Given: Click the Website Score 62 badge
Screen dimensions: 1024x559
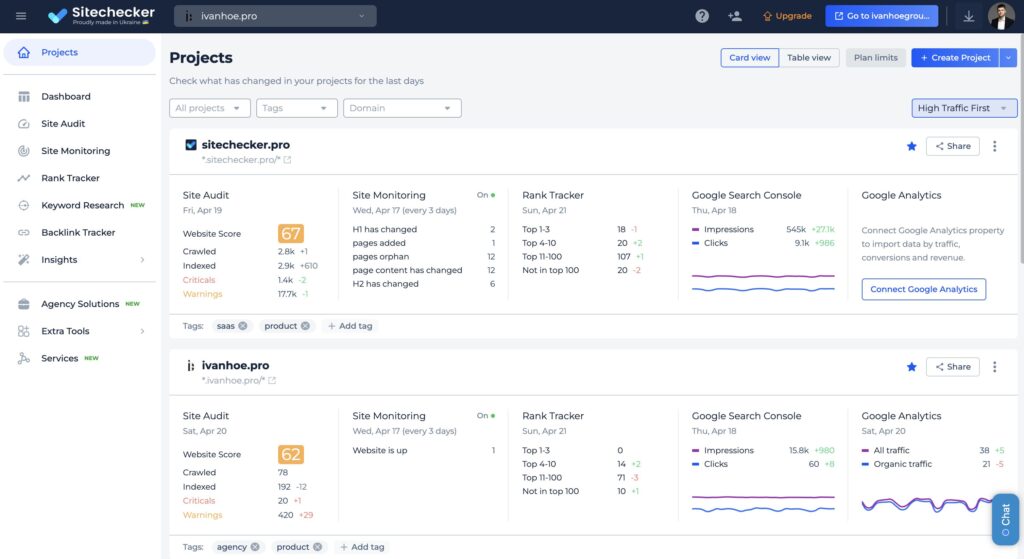Looking at the screenshot, I should (x=291, y=455).
